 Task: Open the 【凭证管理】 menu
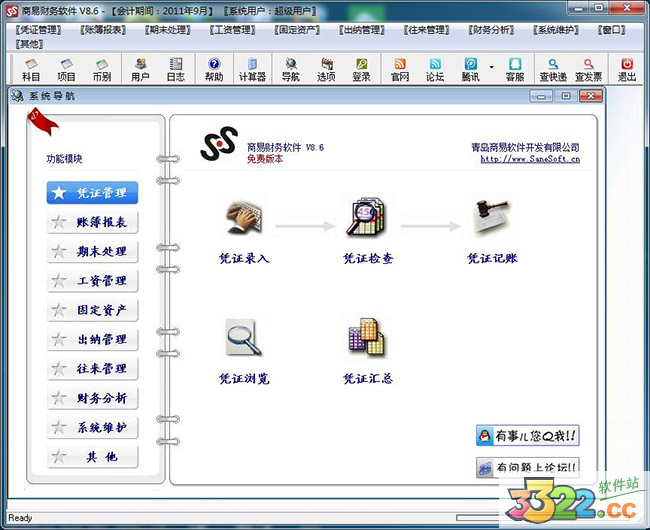(x=38, y=30)
